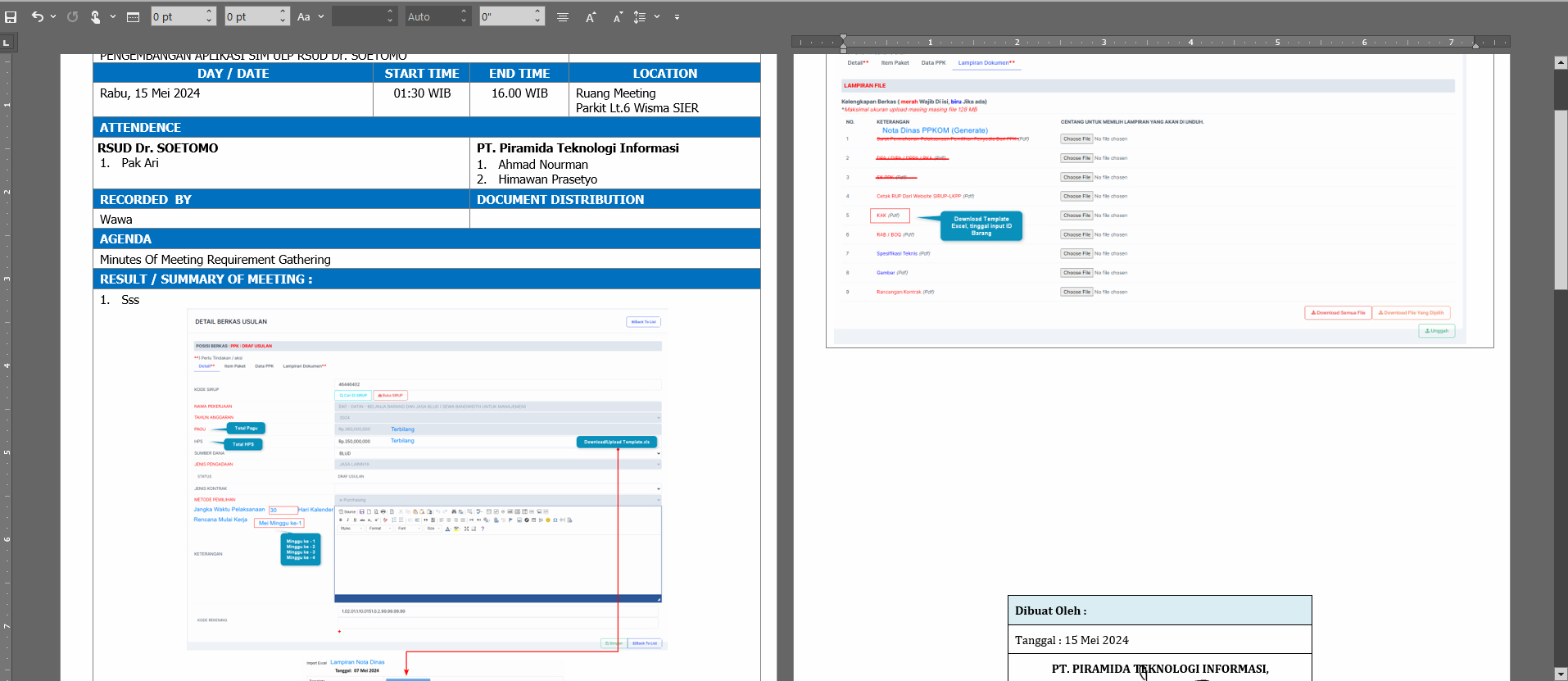Click the Save icon in the toolbar
This screenshot has width=1568, height=681.
tap(11, 16)
